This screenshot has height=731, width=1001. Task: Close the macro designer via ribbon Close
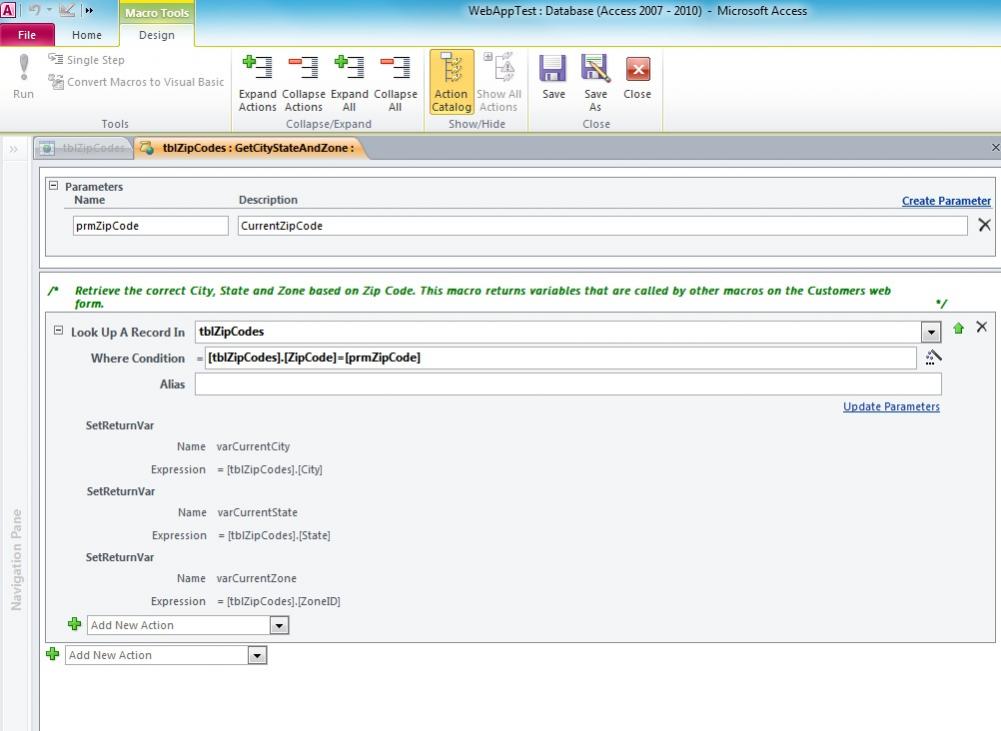point(637,77)
